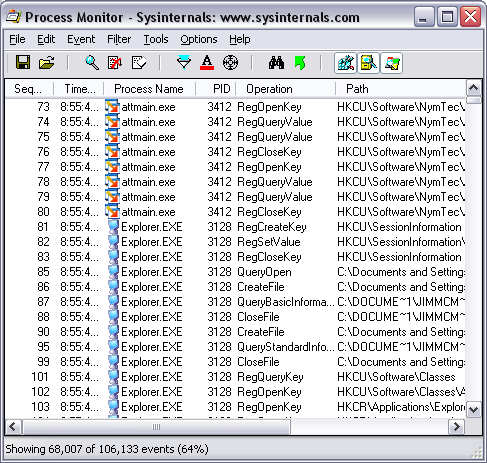
Task: Open Highlight via red letter A icon
Action: [207, 62]
